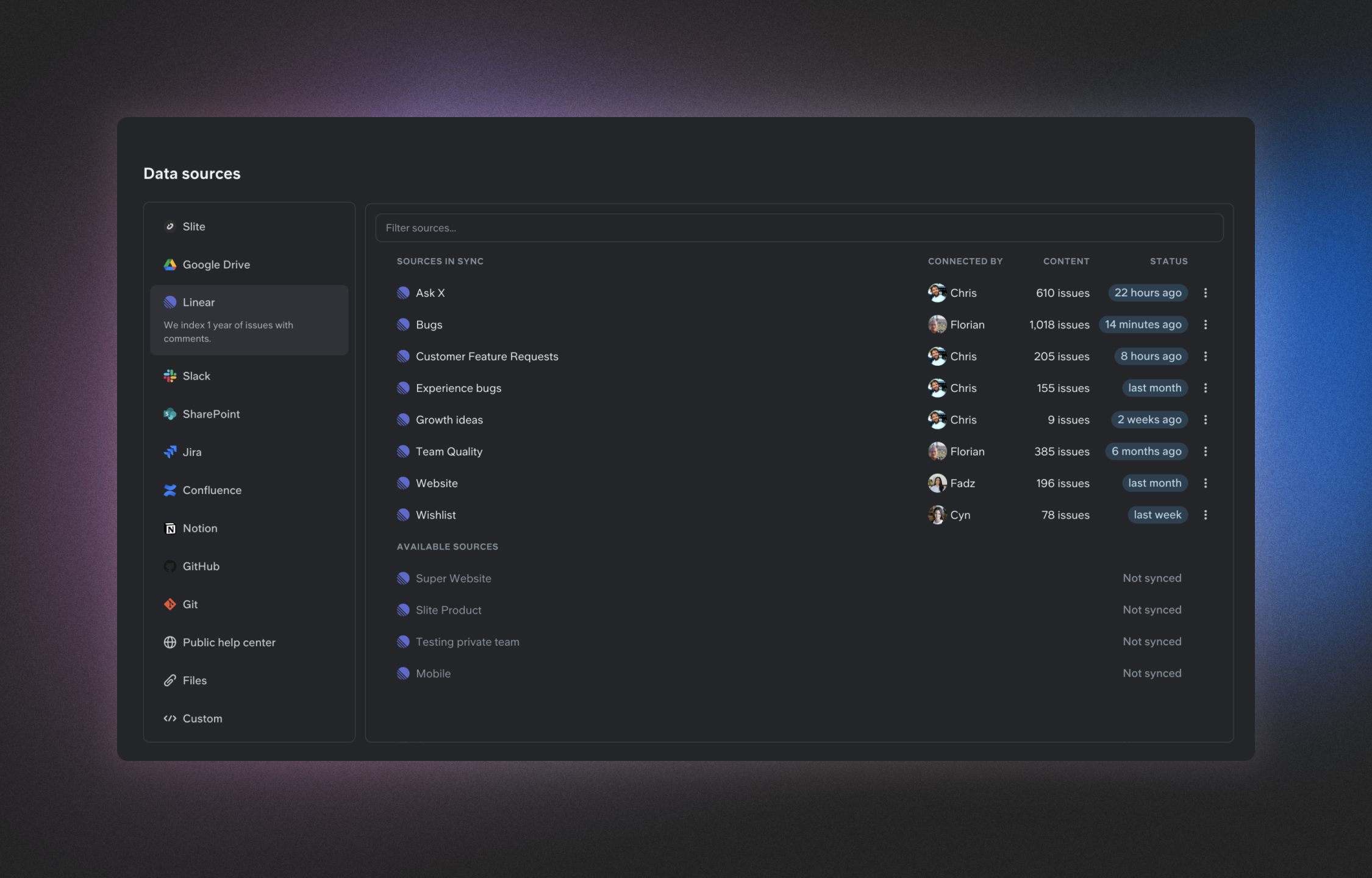This screenshot has height=878, width=1372.
Task: Click the Linear icon beside Team Quality
Action: pyautogui.click(x=403, y=451)
